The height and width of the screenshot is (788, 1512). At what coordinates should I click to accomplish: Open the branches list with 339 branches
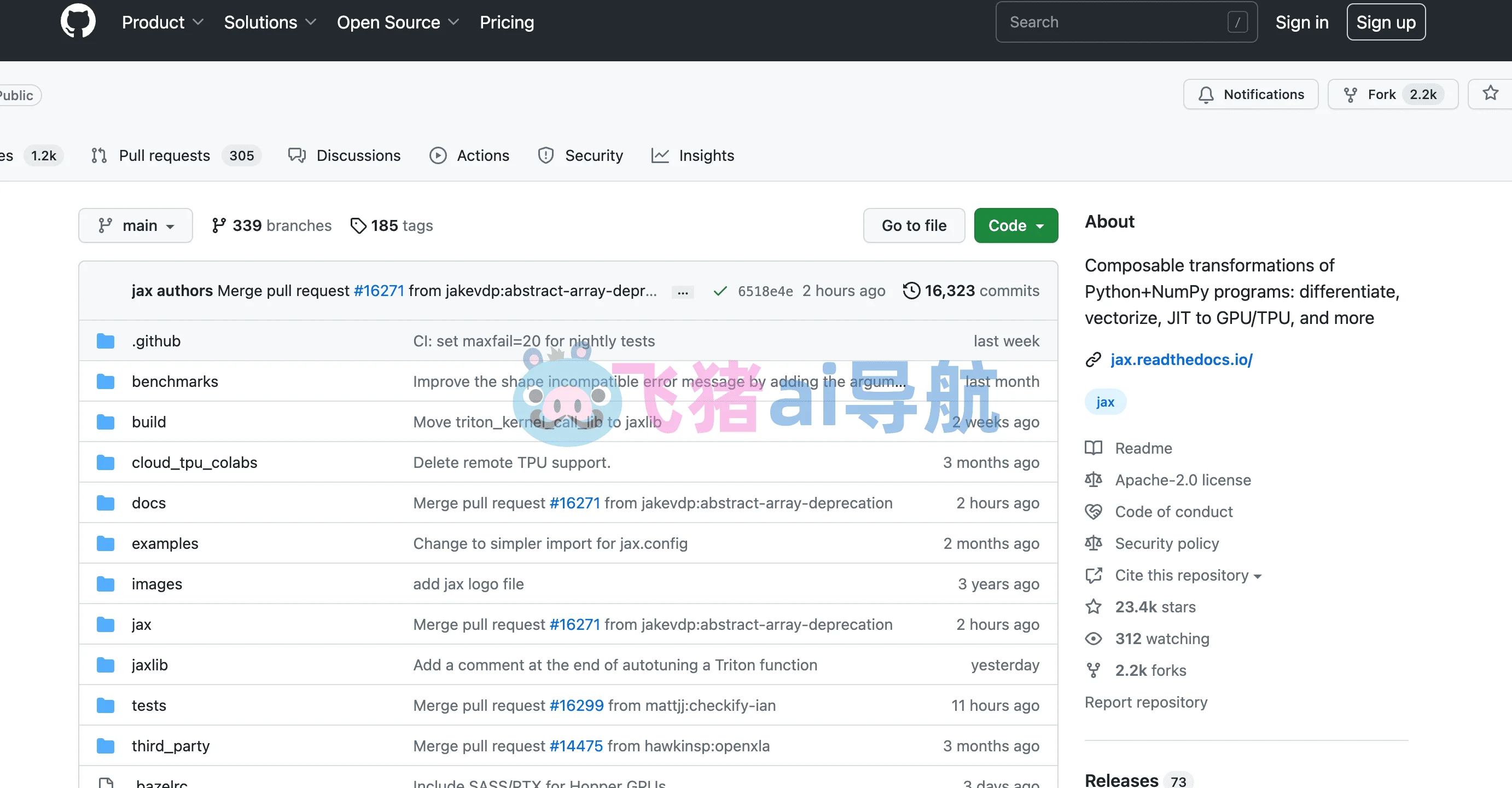[271, 225]
